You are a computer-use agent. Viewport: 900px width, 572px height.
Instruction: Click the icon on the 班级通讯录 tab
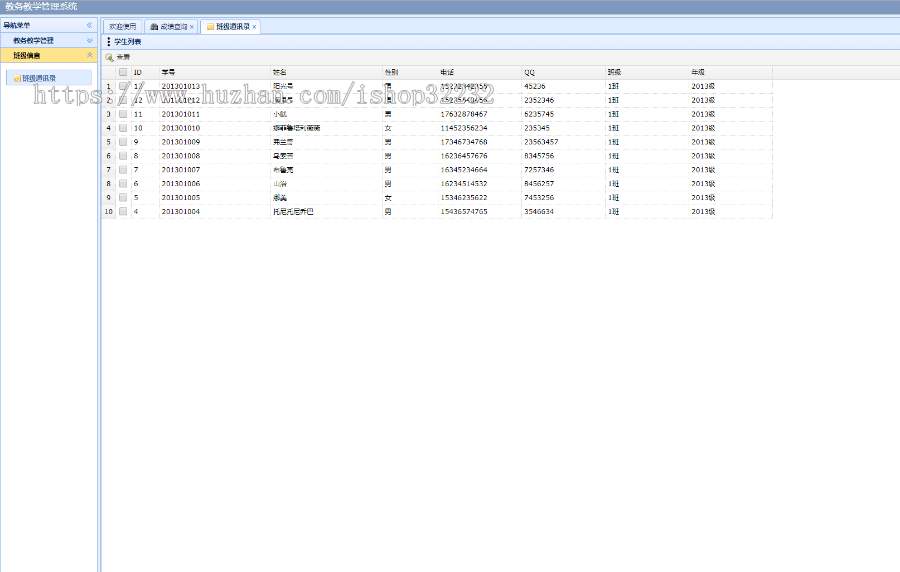(x=210, y=27)
